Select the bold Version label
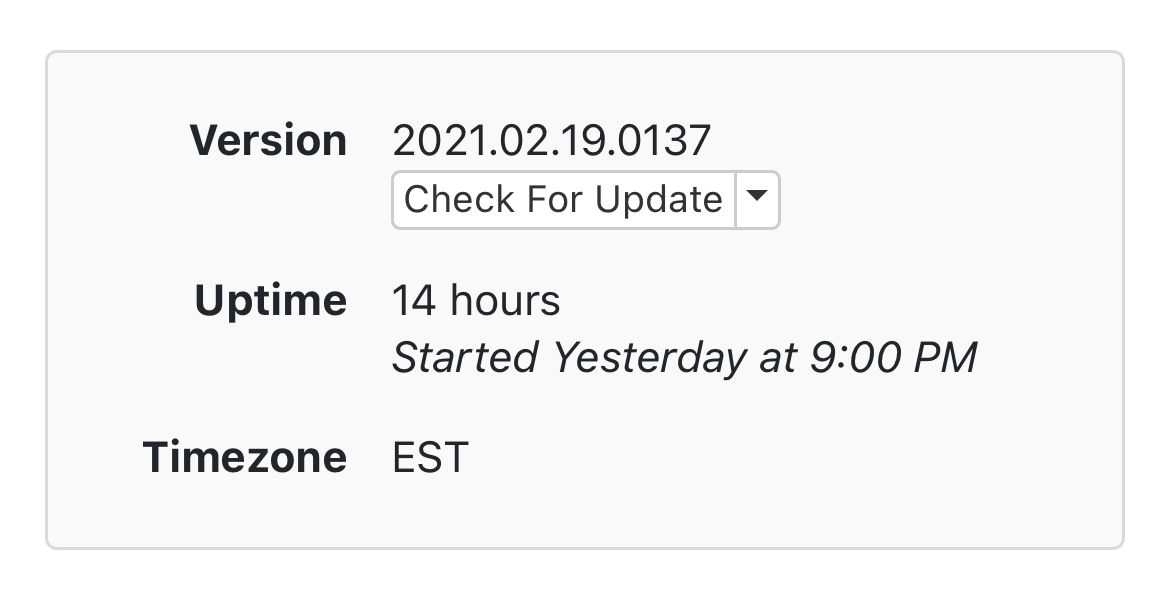The image size is (1170, 594). click(269, 141)
